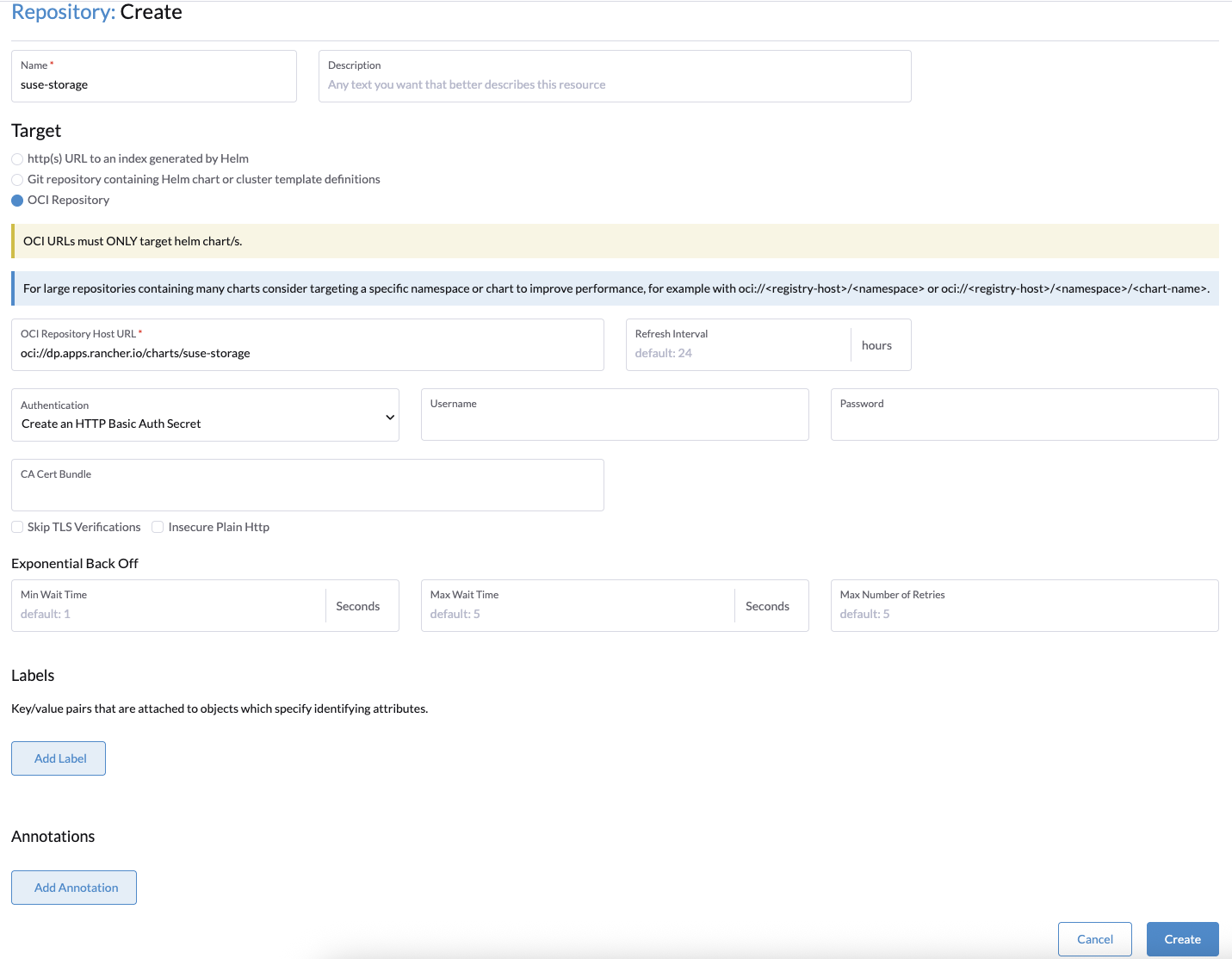Click the Password input field
Viewport: 1232px width, 959px height.
(1024, 422)
